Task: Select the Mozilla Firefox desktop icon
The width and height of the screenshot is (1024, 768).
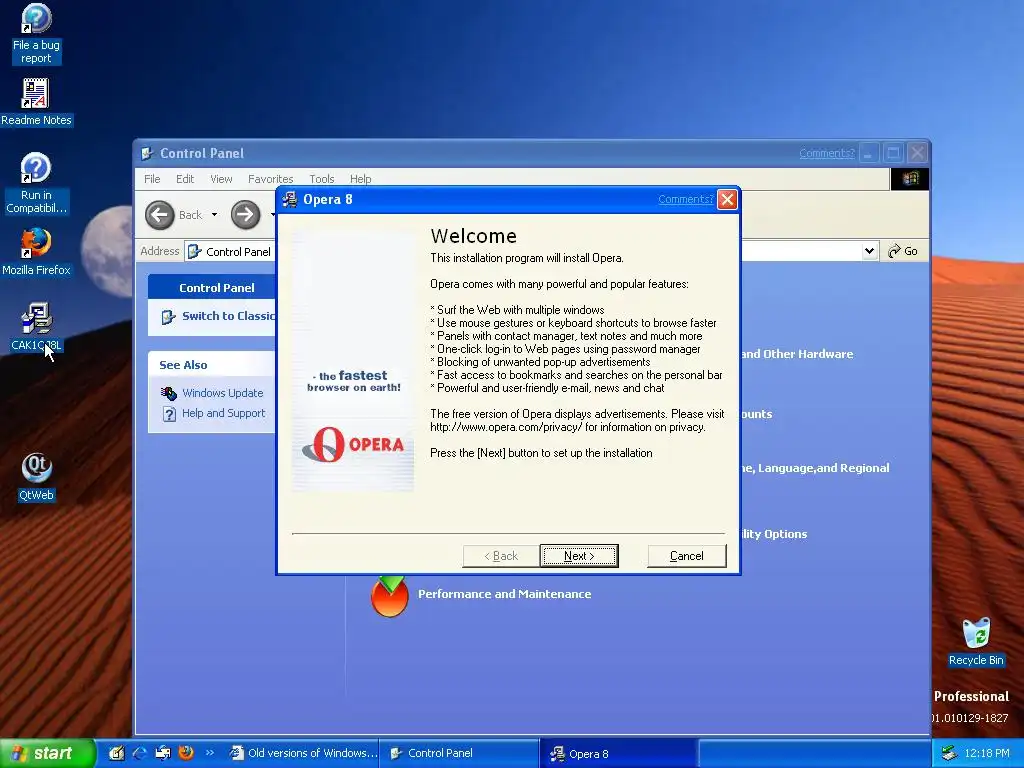Action: tap(36, 251)
